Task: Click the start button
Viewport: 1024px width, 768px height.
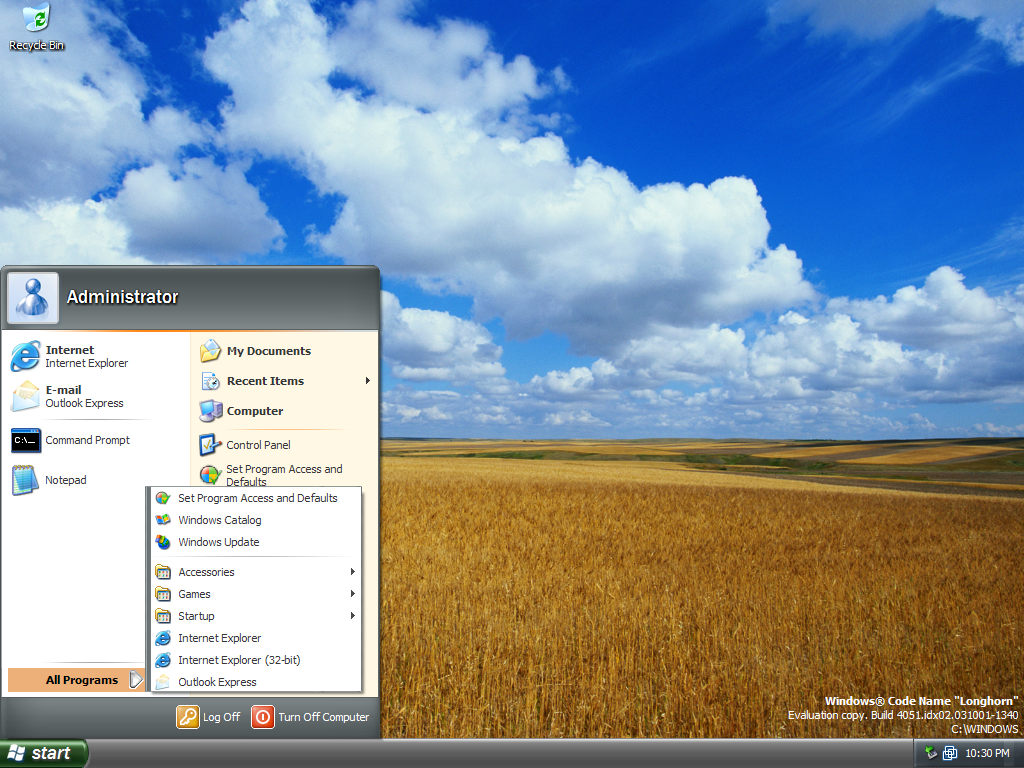Action: point(44,754)
